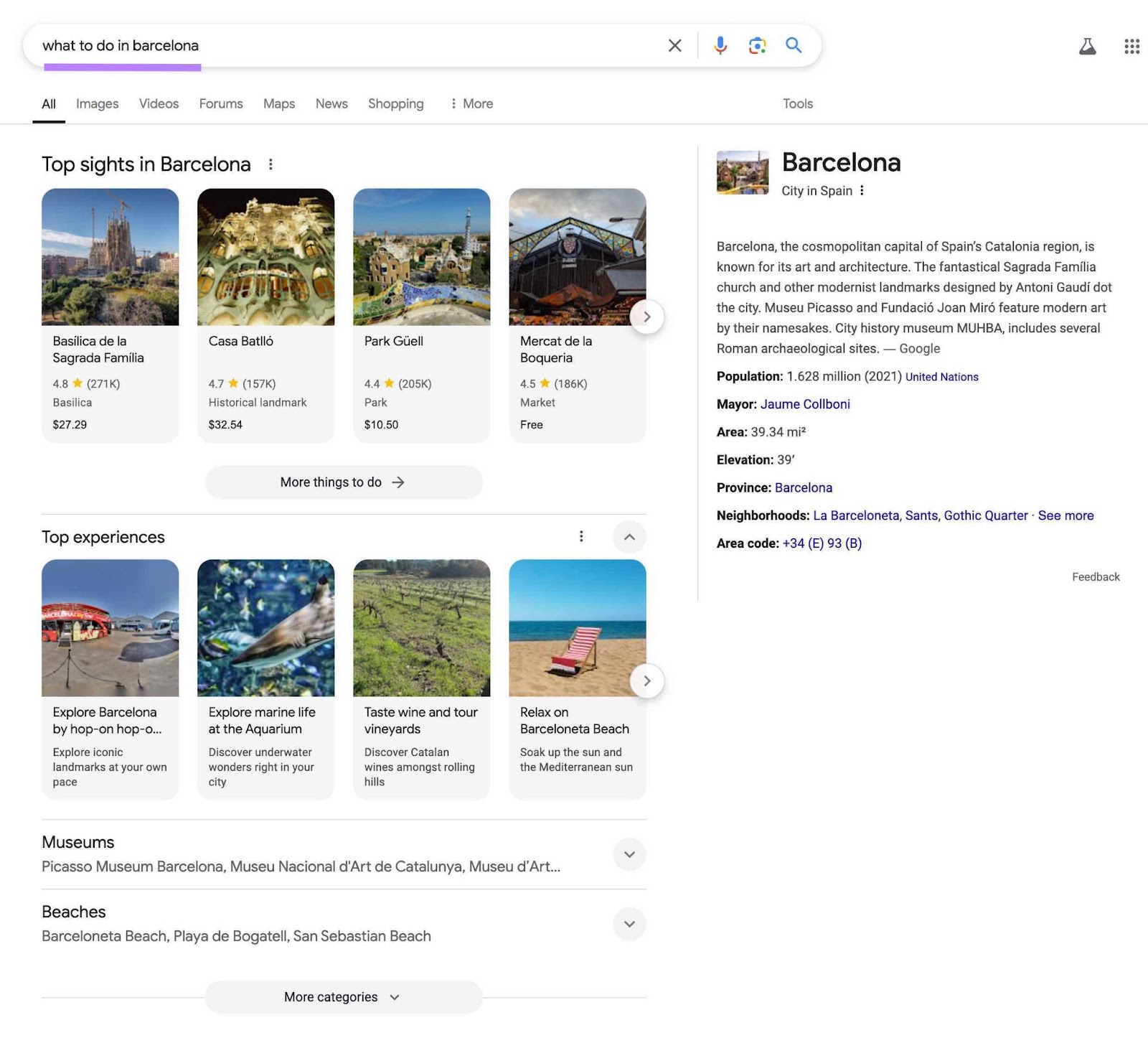Open three-dot menu next to City in Spain
The height and width of the screenshot is (1038, 1148).
pyautogui.click(x=862, y=191)
